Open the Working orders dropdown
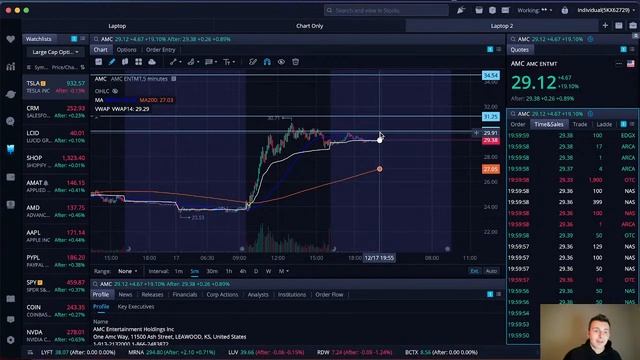640x360 pixels. click(535, 10)
